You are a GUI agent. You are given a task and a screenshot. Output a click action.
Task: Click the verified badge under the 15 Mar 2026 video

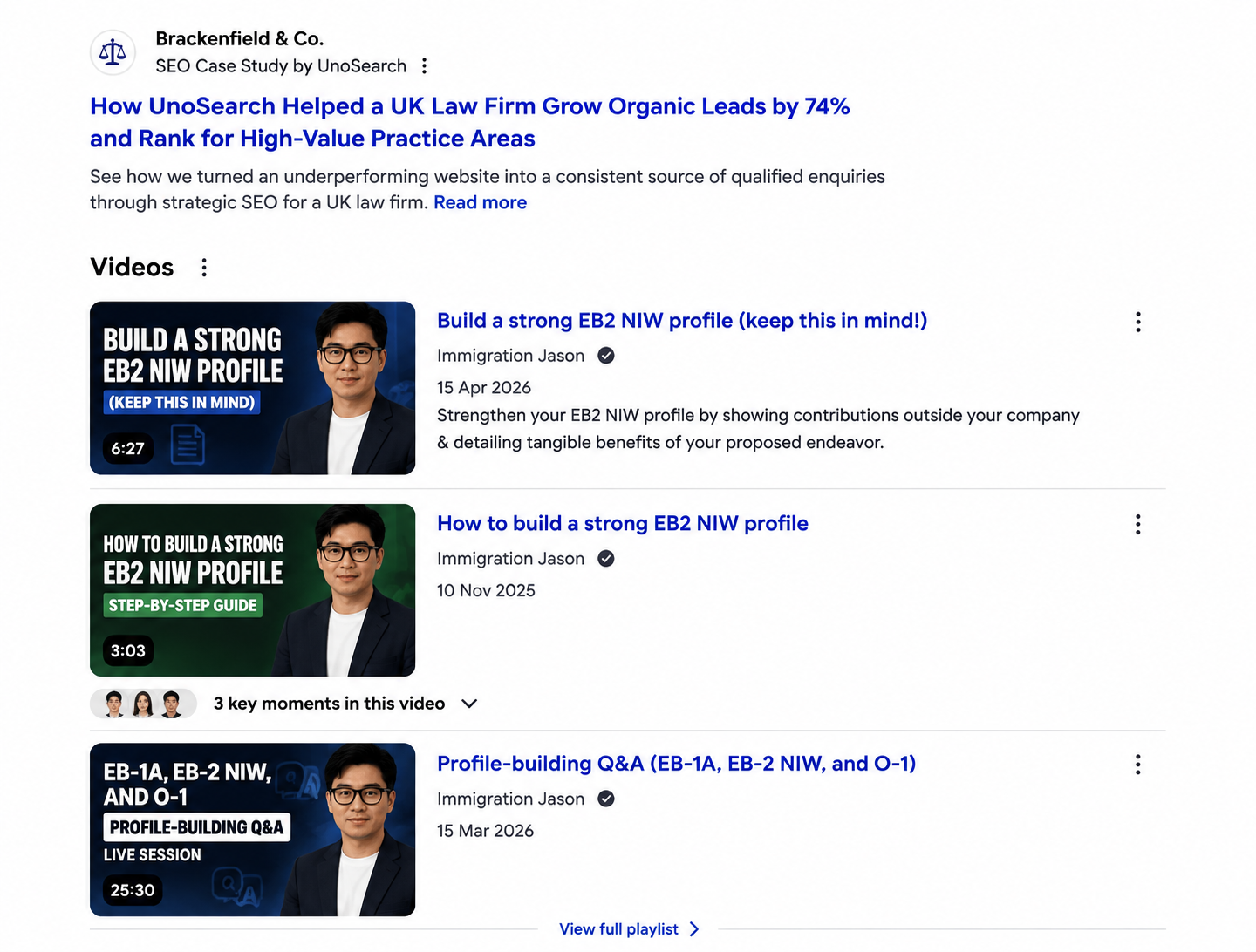click(606, 799)
